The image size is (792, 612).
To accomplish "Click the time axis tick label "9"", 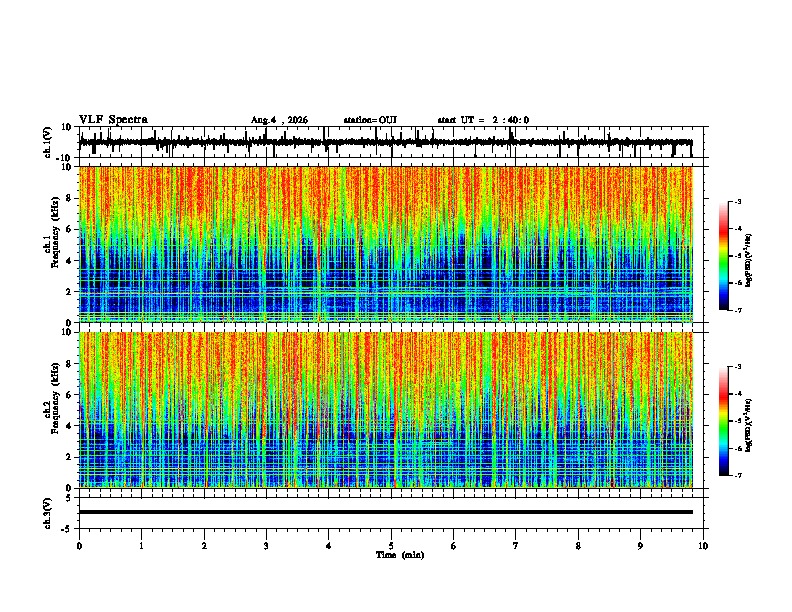I will (640, 546).
